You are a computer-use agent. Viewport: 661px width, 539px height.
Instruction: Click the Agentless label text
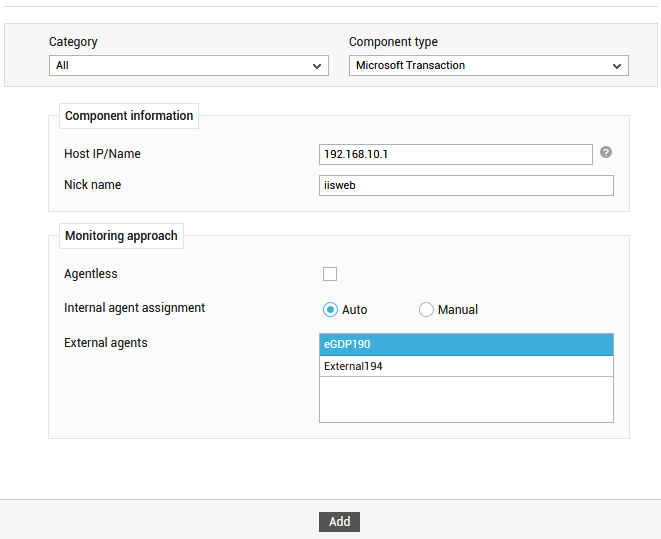click(91, 274)
